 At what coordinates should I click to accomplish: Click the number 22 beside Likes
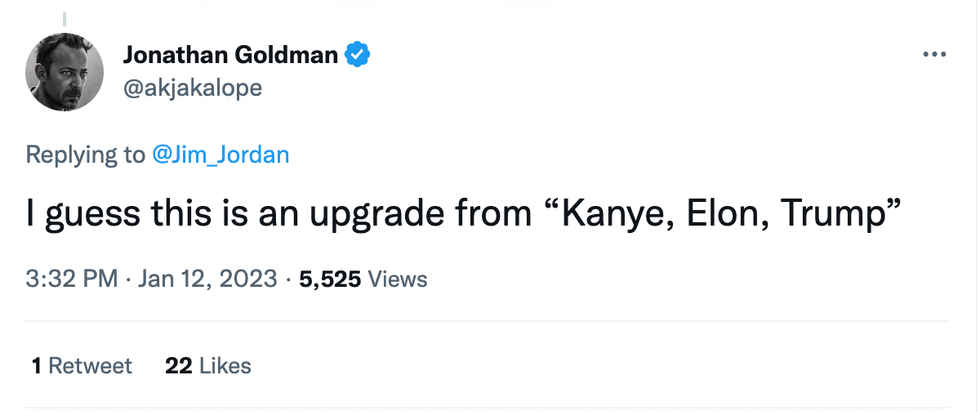(178, 366)
